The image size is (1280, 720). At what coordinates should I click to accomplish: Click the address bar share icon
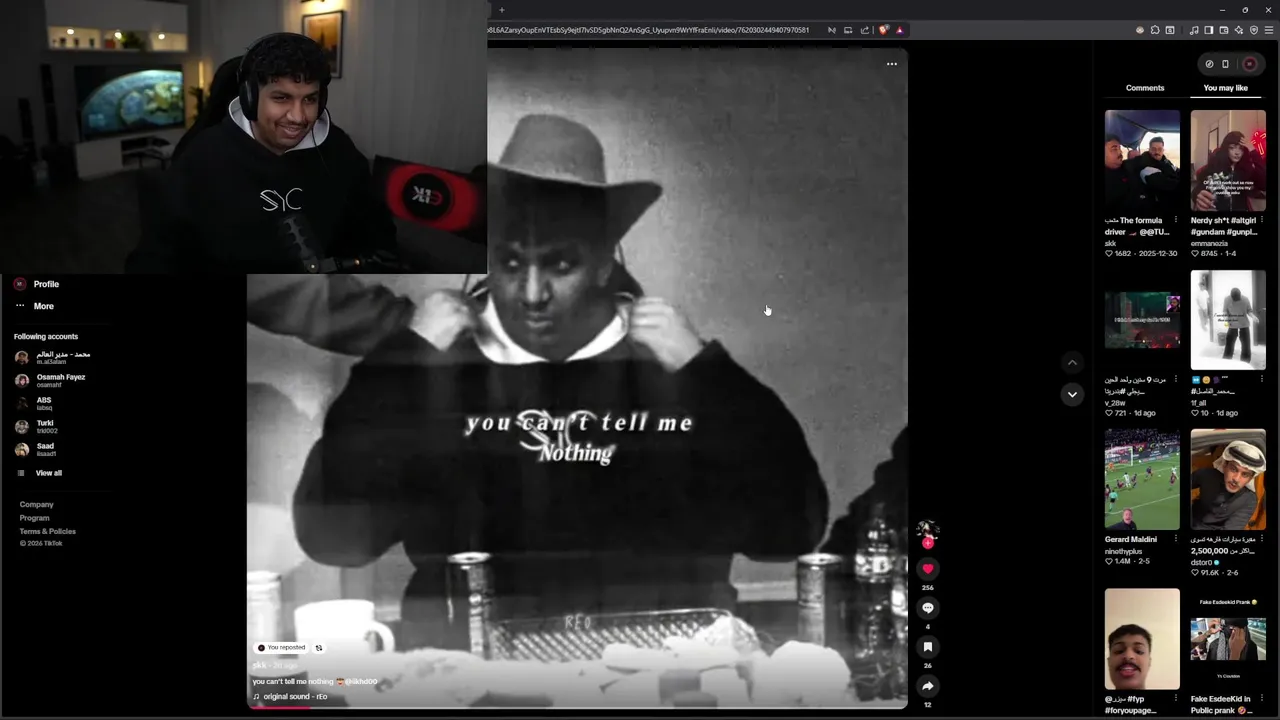click(865, 30)
